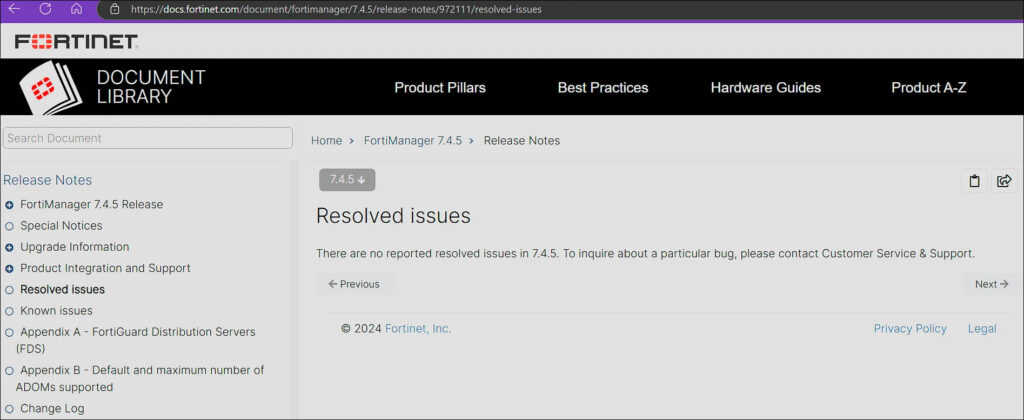Screen dimensions: 1024x420
Task: Click the Search Document field
Action: point(148,138)
